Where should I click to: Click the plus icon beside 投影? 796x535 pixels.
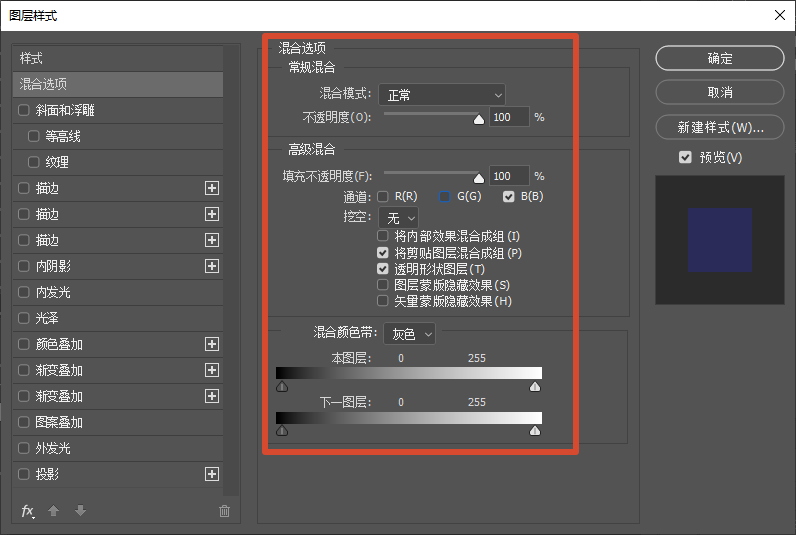pos(212,474)
